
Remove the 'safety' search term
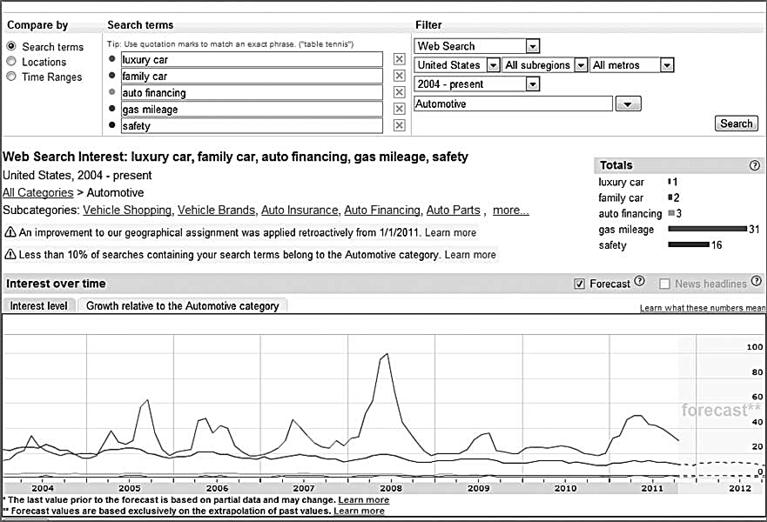click(x=399, y=126)
